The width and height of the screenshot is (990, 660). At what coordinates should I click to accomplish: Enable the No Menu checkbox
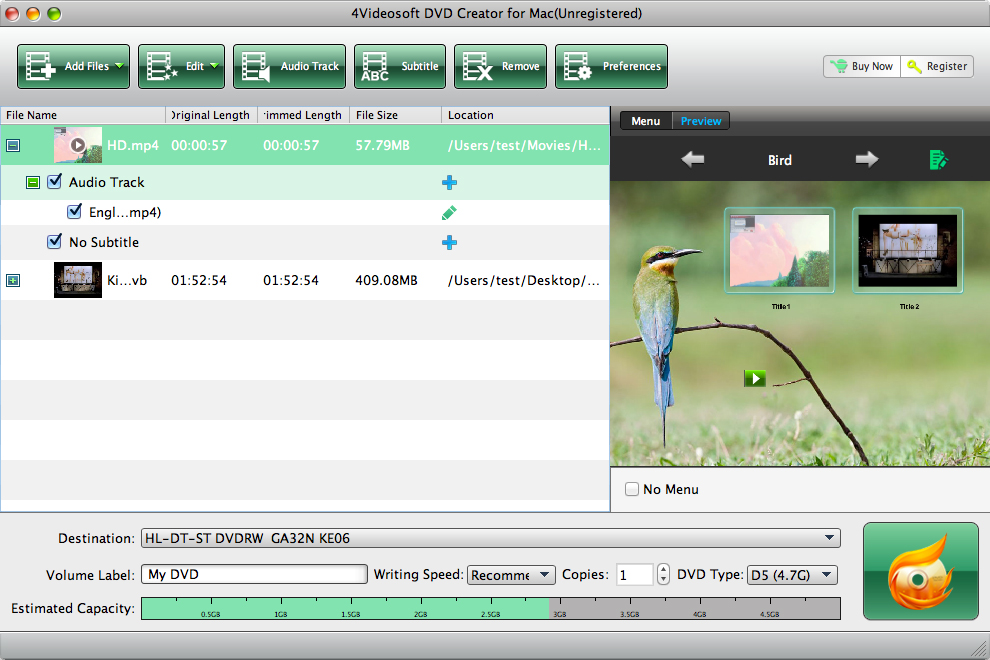point(631,489)
